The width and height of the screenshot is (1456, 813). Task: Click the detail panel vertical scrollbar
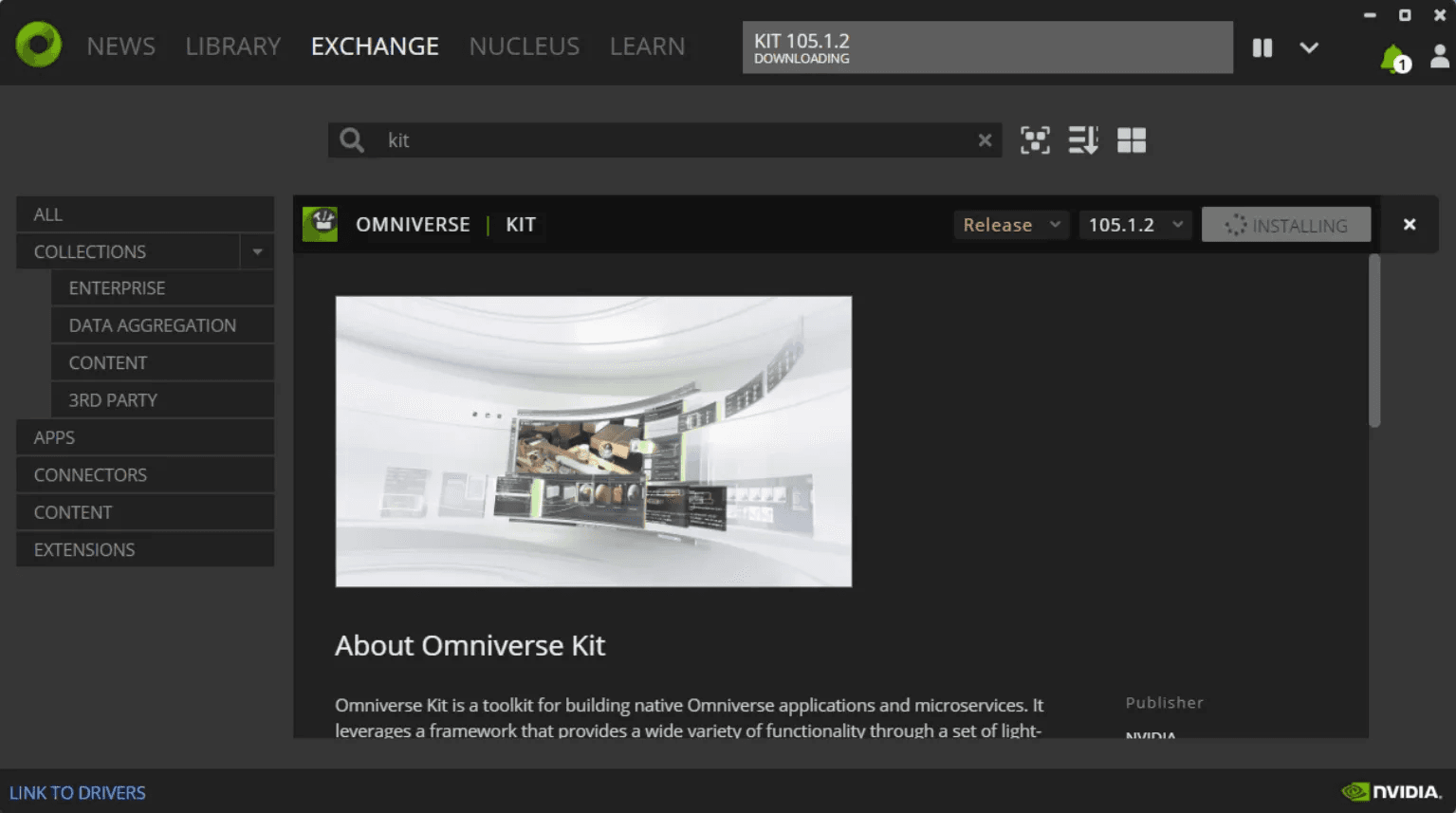point(1374,342)
